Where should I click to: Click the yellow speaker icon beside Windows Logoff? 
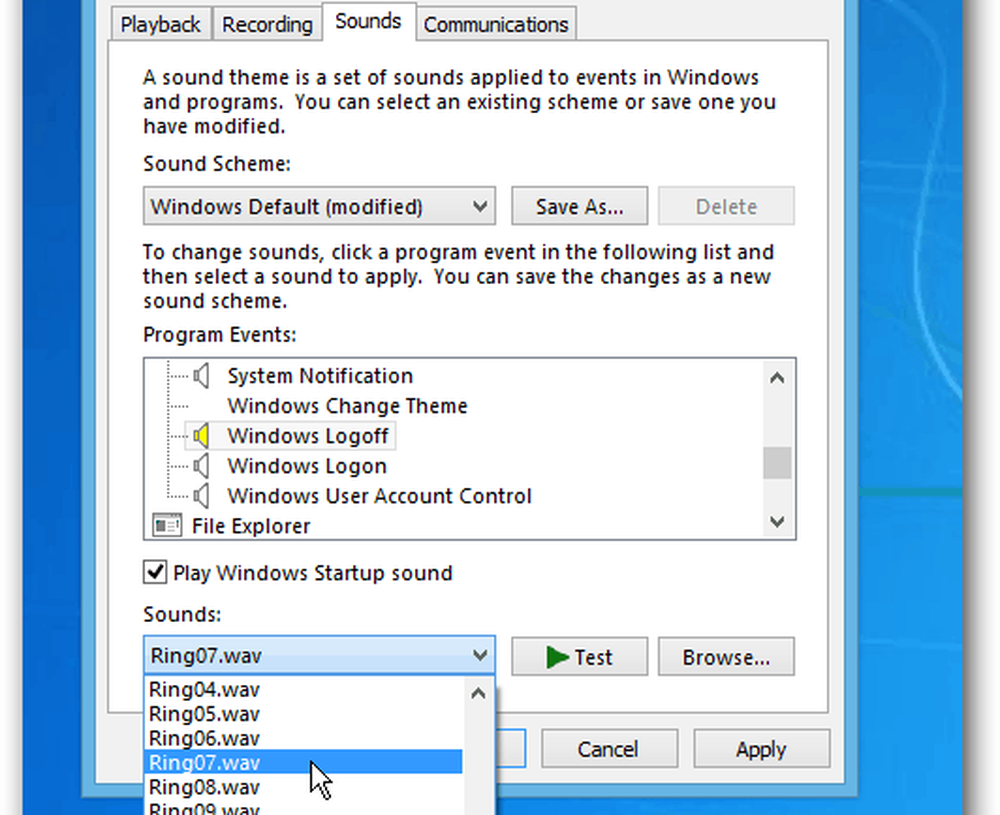pyautogui.click(x=202, y=436)
